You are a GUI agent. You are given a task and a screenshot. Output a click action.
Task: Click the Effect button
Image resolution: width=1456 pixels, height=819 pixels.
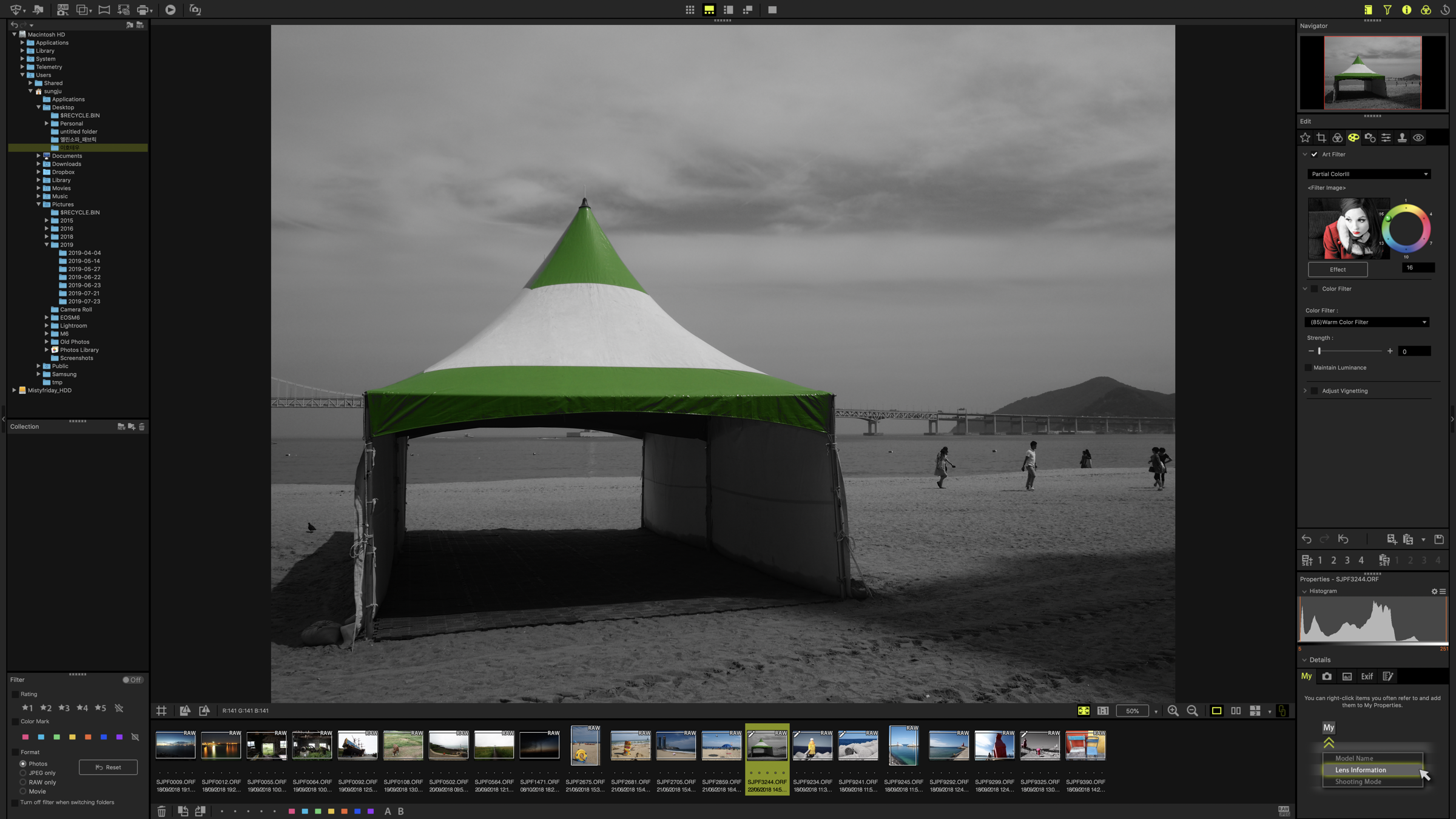coord(1337,270)
